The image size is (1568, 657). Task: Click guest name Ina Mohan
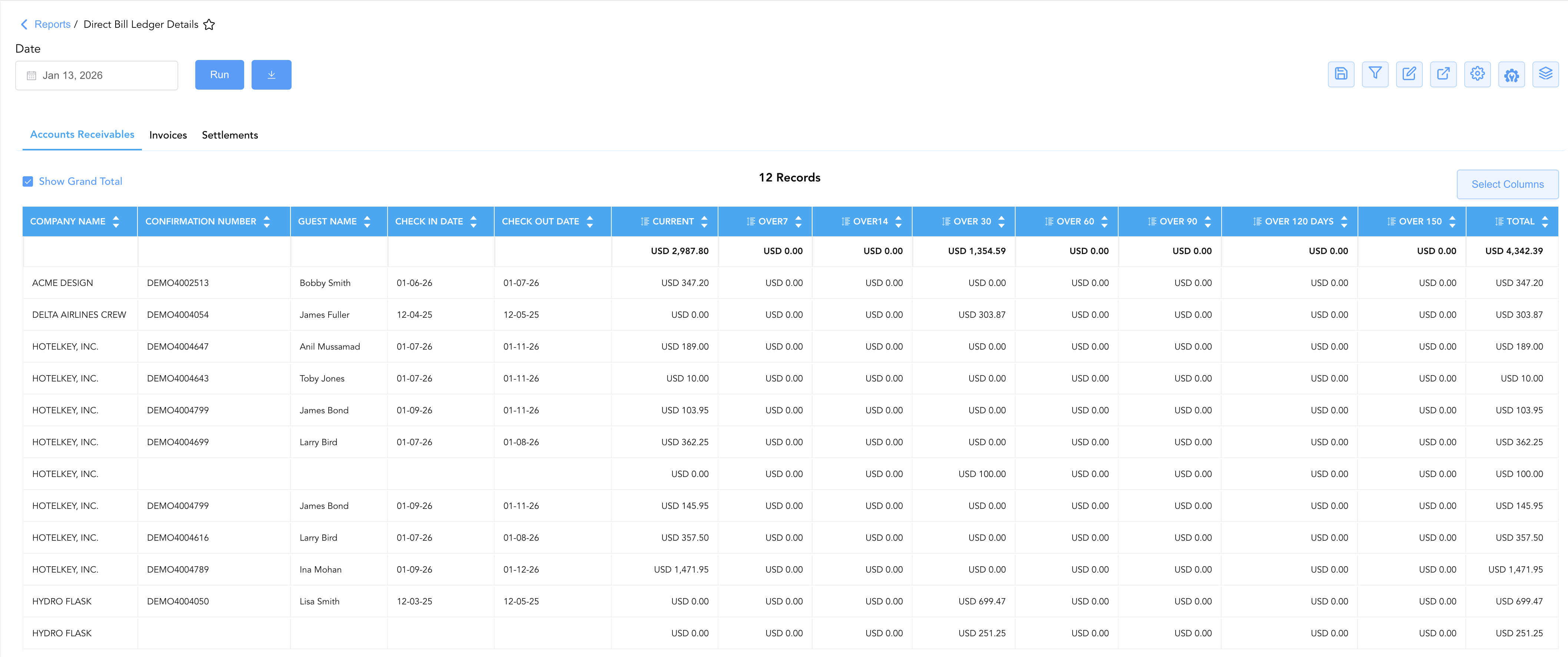[x=321, y=569]
